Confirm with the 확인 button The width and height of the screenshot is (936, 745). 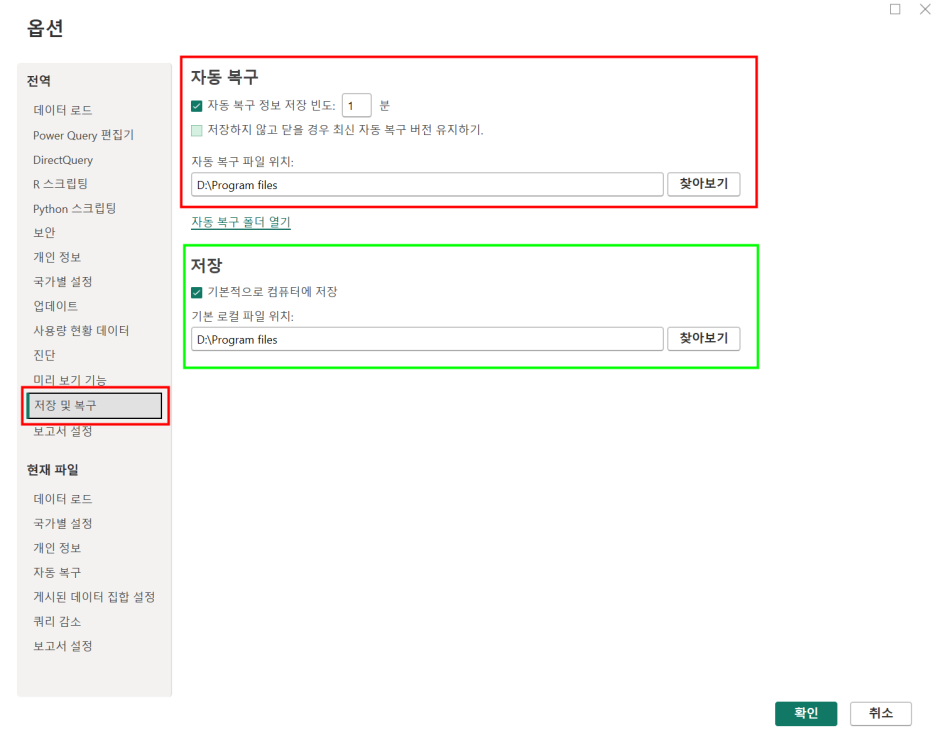[x=805, y=713]
